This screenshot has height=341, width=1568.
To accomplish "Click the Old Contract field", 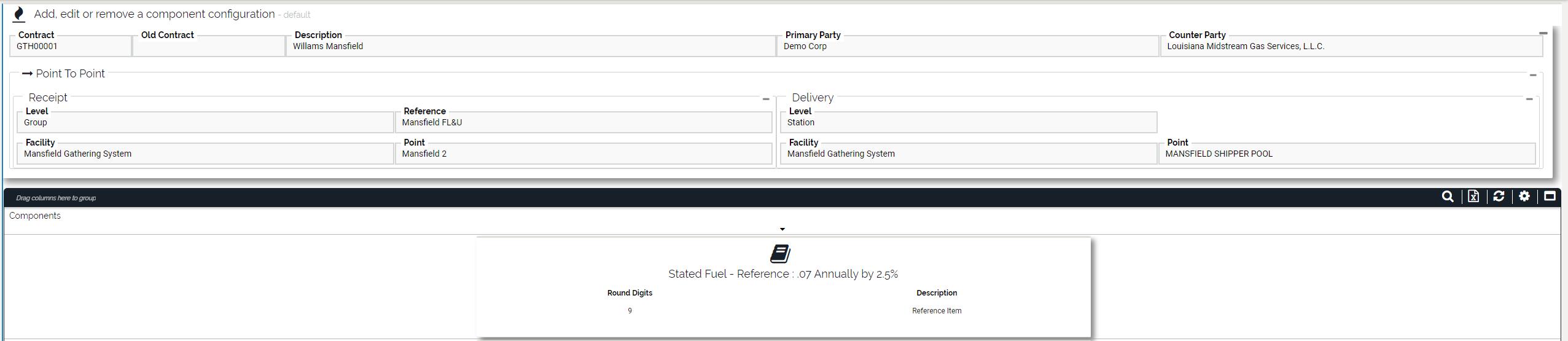I will pyautogui.click(x=209, y=47).
